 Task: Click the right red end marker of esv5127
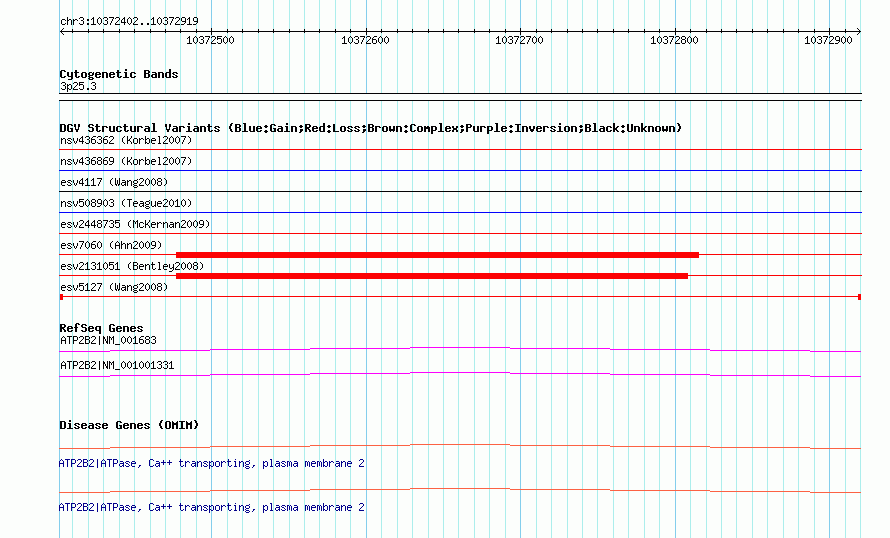(x=859, y=297)
